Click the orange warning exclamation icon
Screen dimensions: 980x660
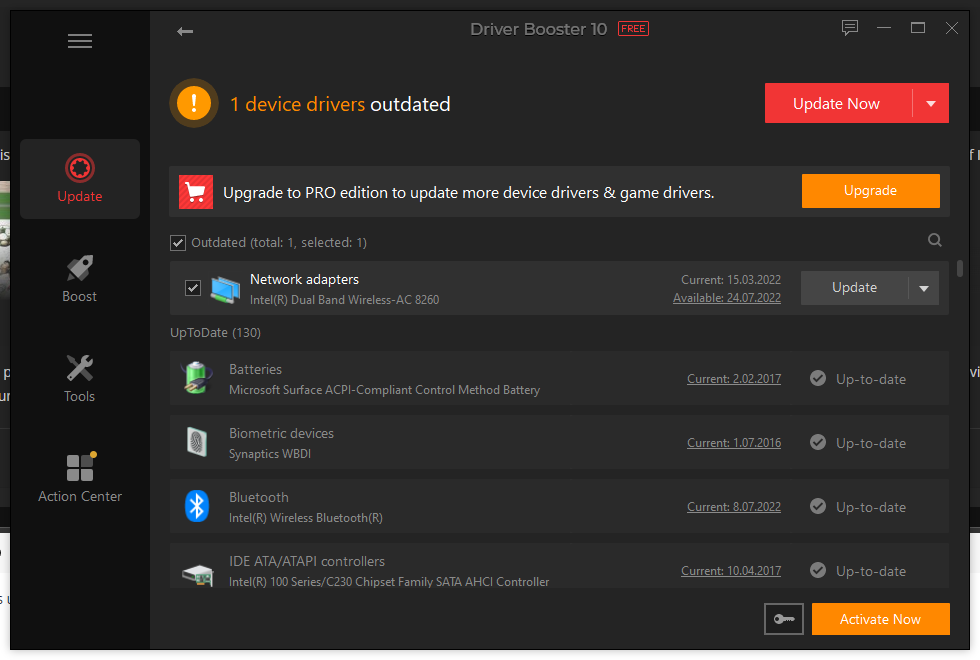(x=194, y=102)
